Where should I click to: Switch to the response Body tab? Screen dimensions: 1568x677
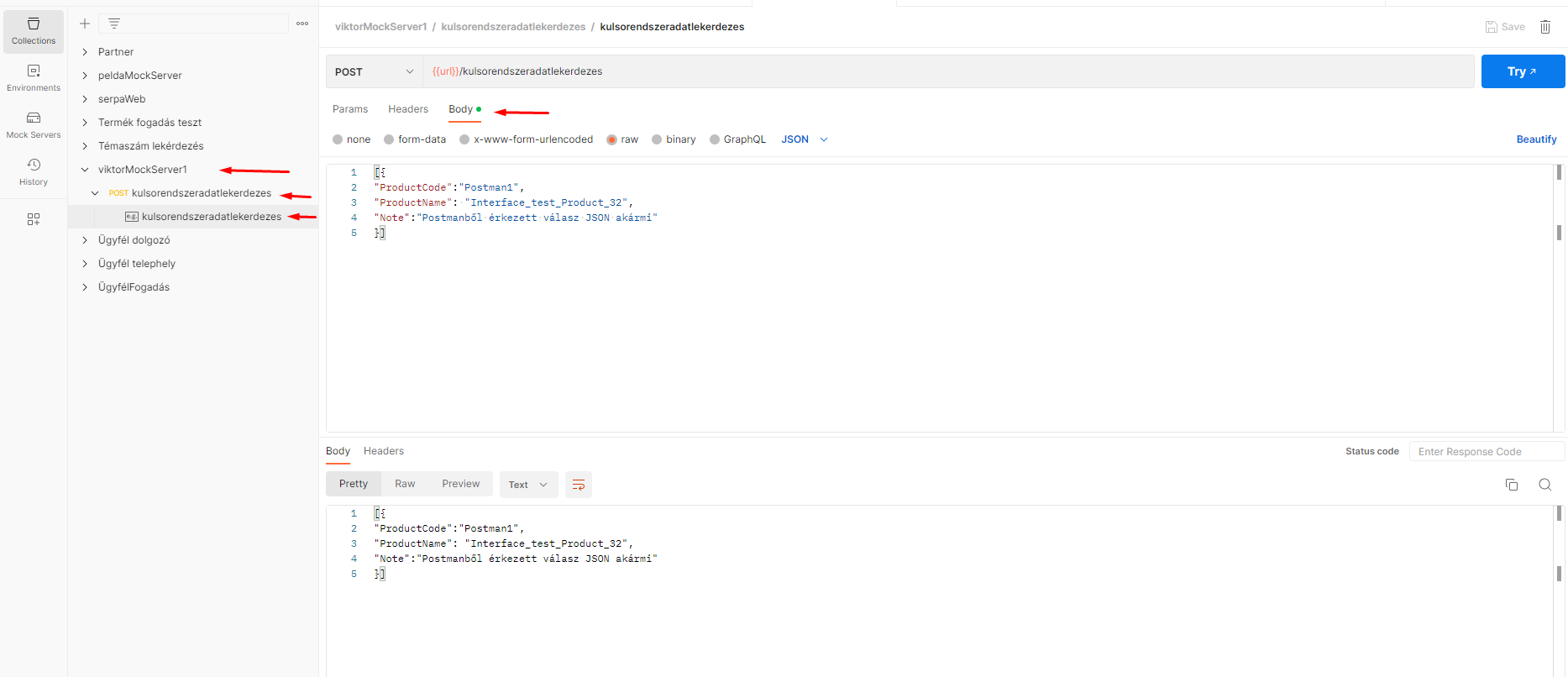click(338, 451)
